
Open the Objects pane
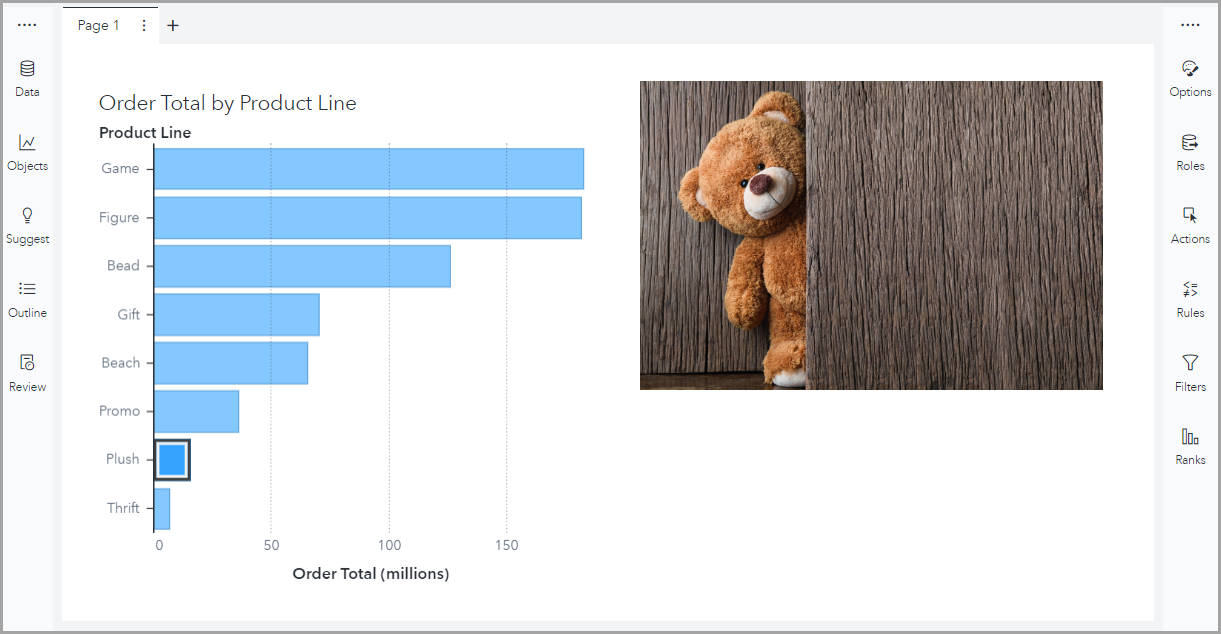(x=27, y=150)
